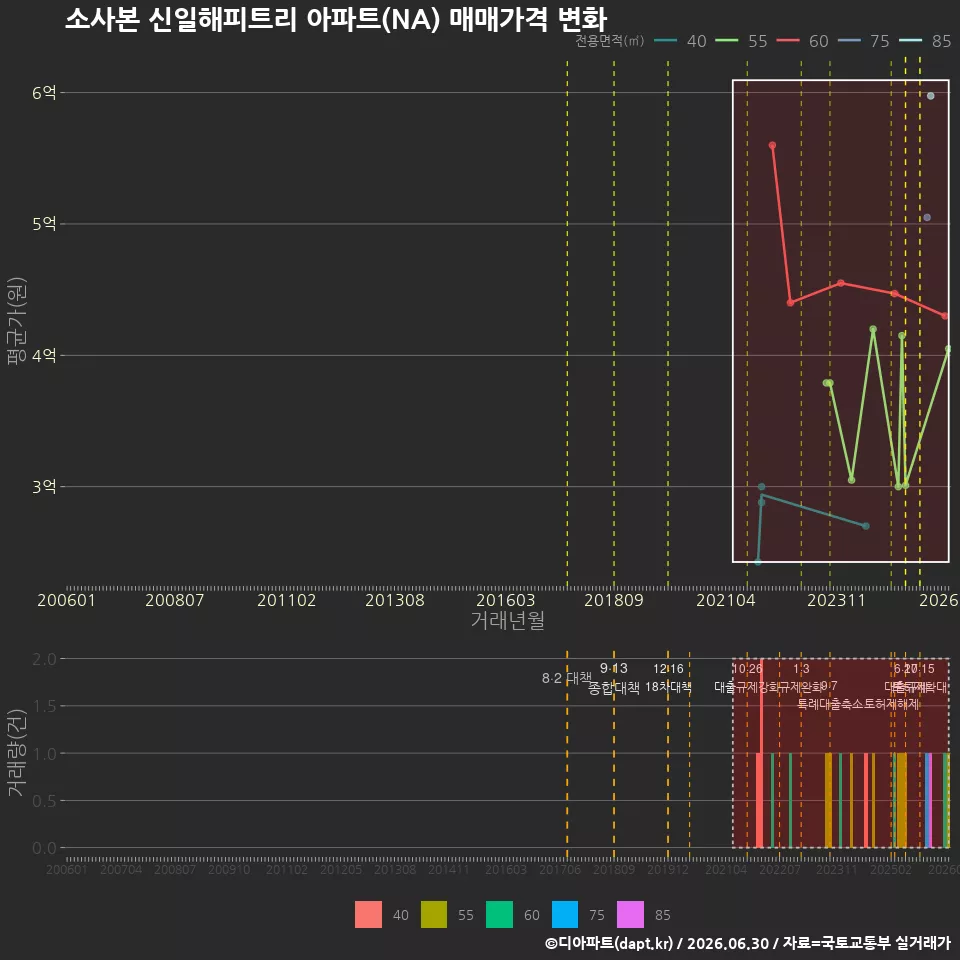
Task: Click the salmon 40 swatch in bottom legend
Action: (368, 914)
